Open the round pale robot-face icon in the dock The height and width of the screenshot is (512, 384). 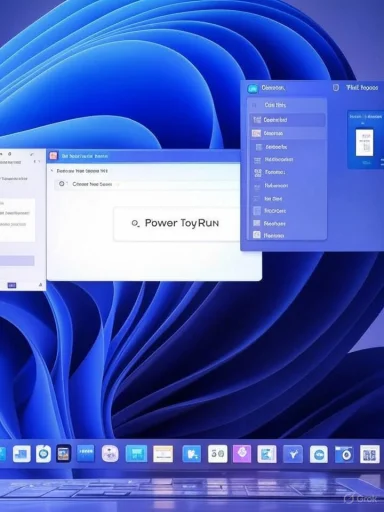click(x=110, y=453)
